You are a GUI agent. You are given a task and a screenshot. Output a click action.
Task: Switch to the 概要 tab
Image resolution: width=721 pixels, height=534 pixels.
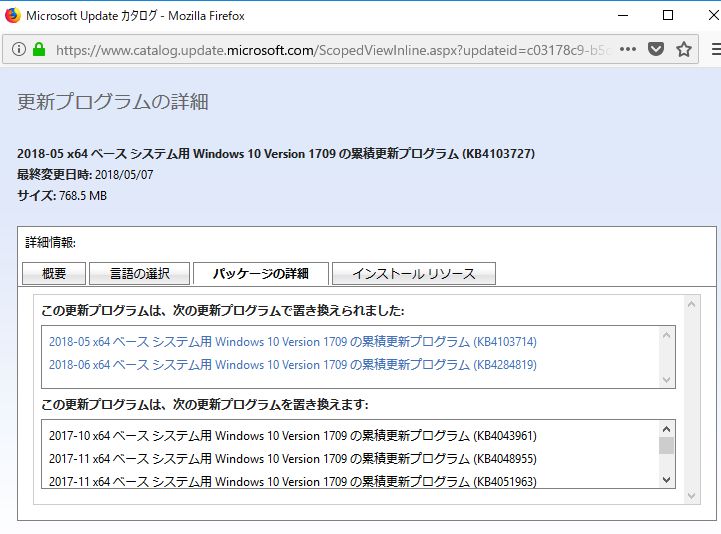coord(54,274)
